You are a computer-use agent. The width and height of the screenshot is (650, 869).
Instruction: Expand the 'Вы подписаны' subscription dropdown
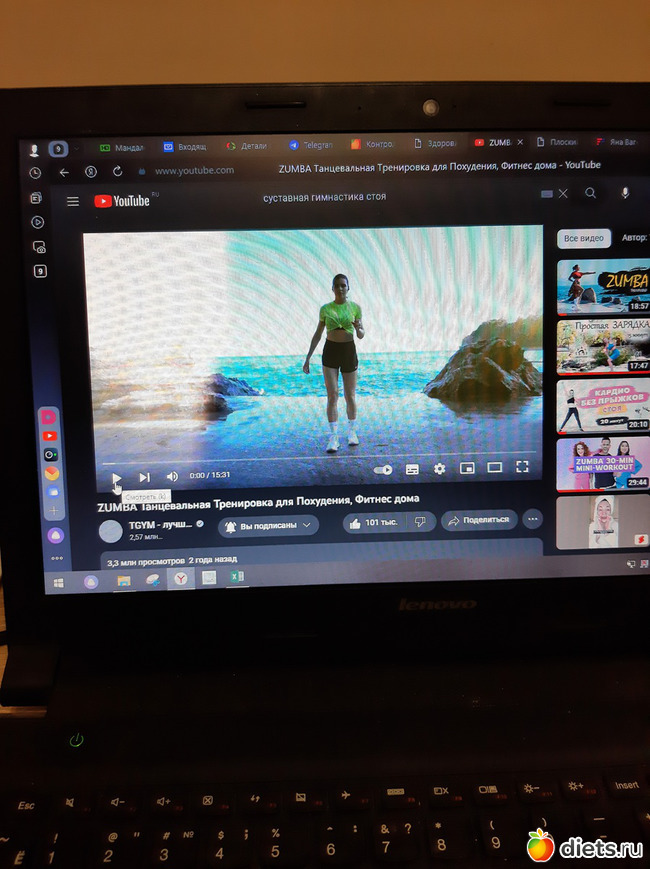[268, 525]
